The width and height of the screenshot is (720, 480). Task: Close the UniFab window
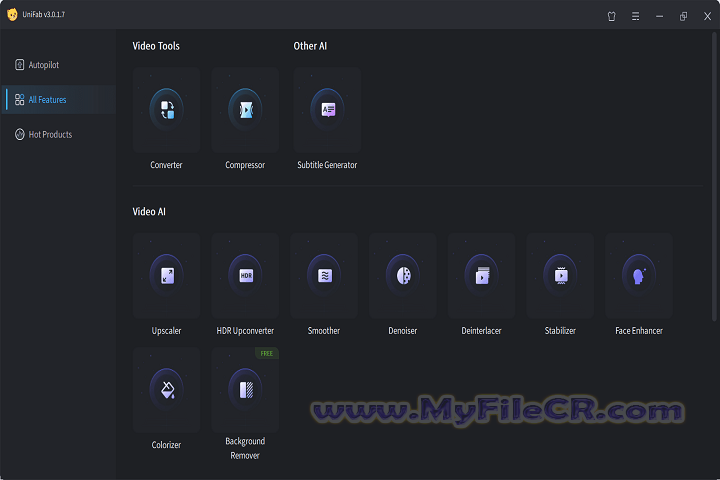click(x=708, y=17)
